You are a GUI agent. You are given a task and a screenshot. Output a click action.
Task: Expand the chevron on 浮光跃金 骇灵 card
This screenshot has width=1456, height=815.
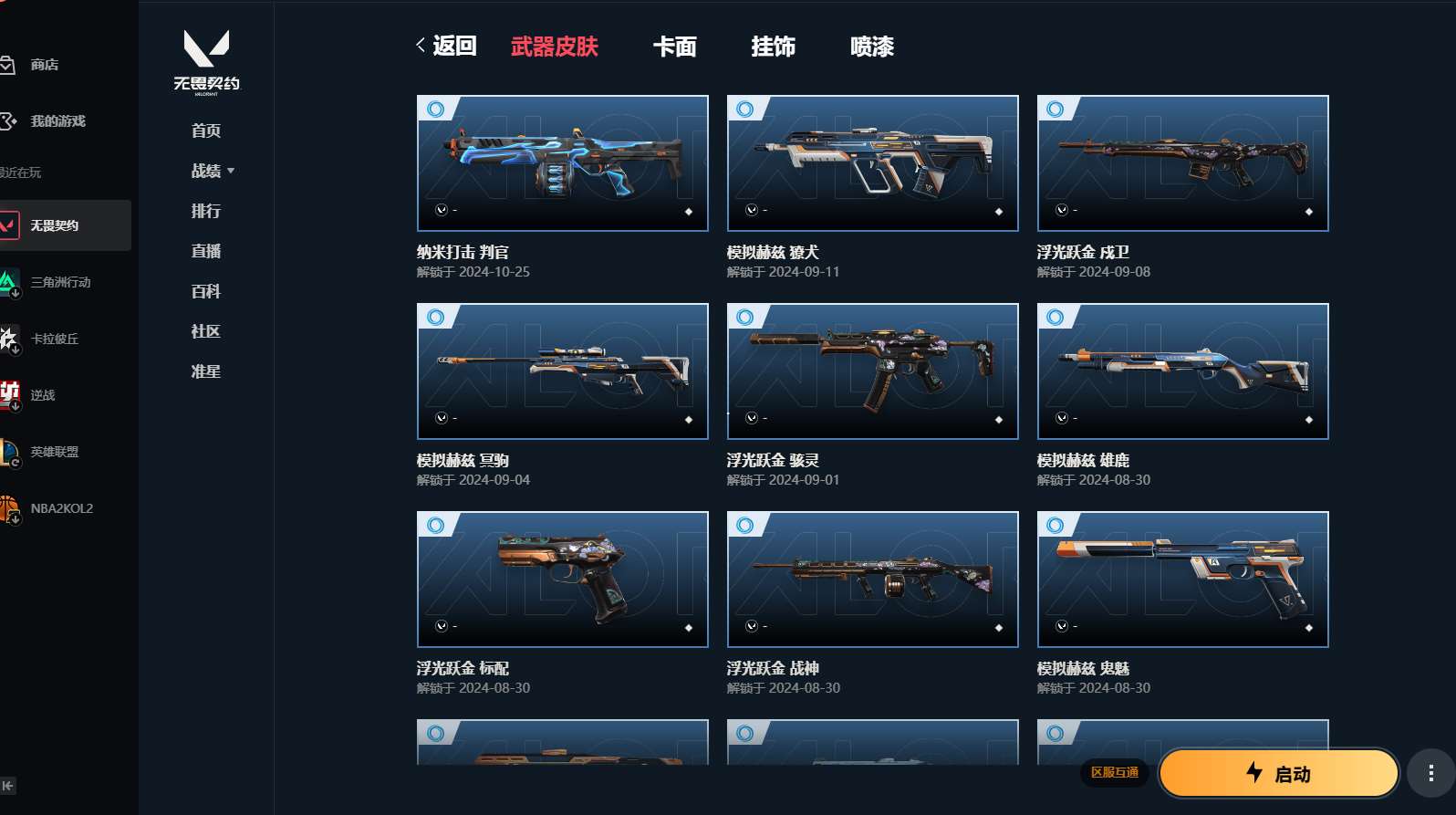(x=752, y=418)
